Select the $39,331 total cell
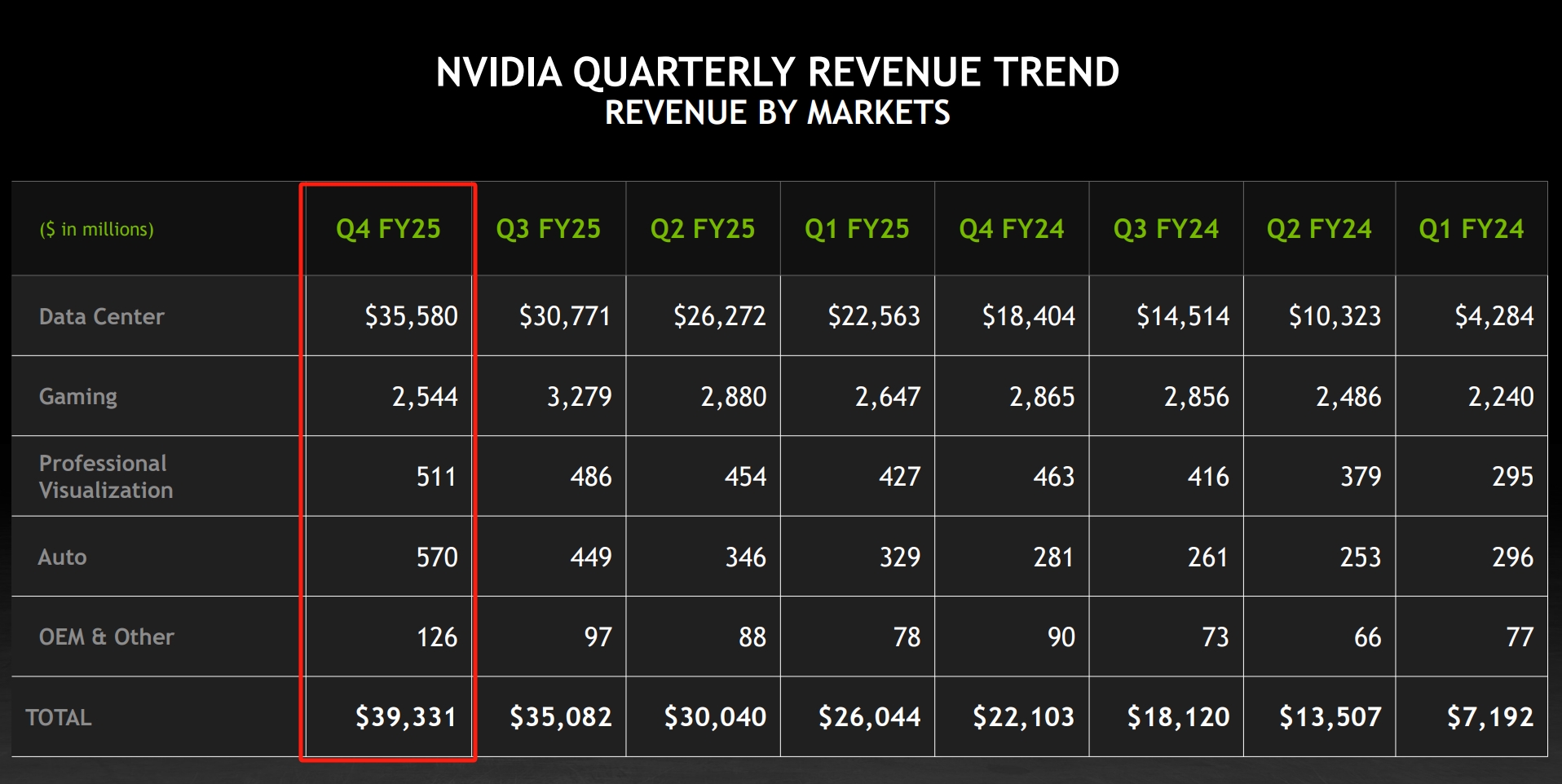Screen dimensions: 1562x784 (x=406, y=717)
